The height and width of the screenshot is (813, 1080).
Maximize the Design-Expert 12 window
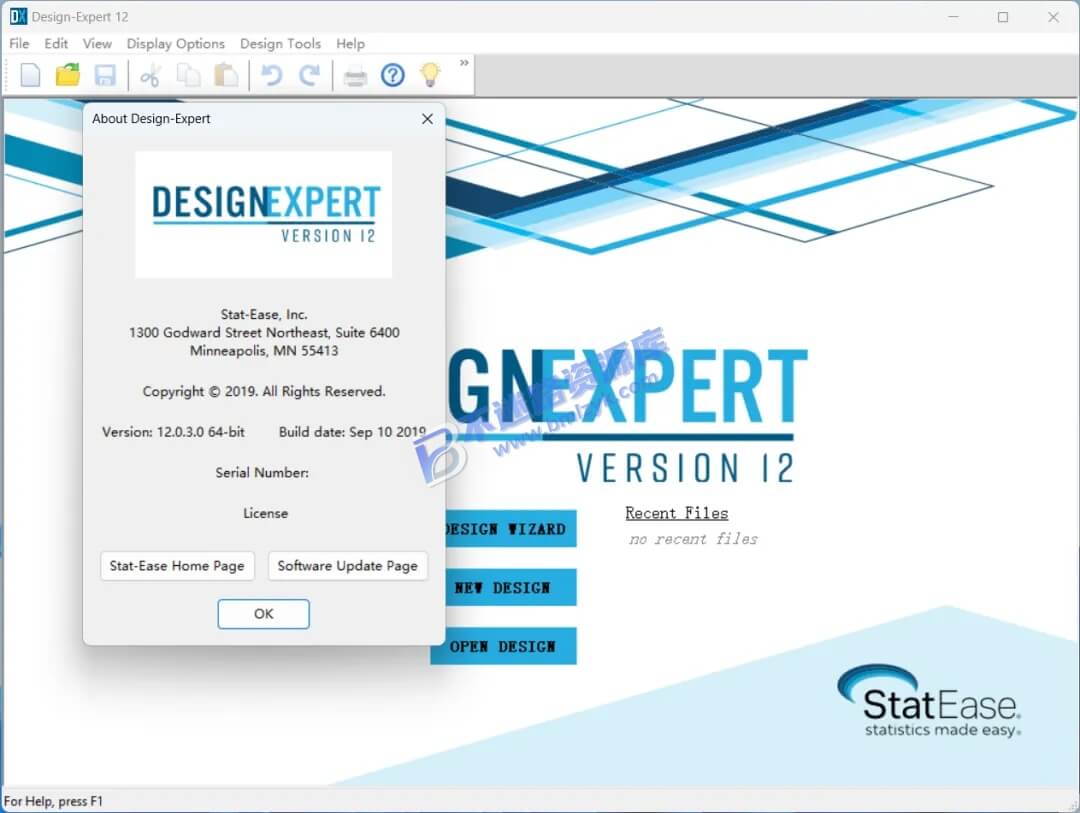[1003, 17]
